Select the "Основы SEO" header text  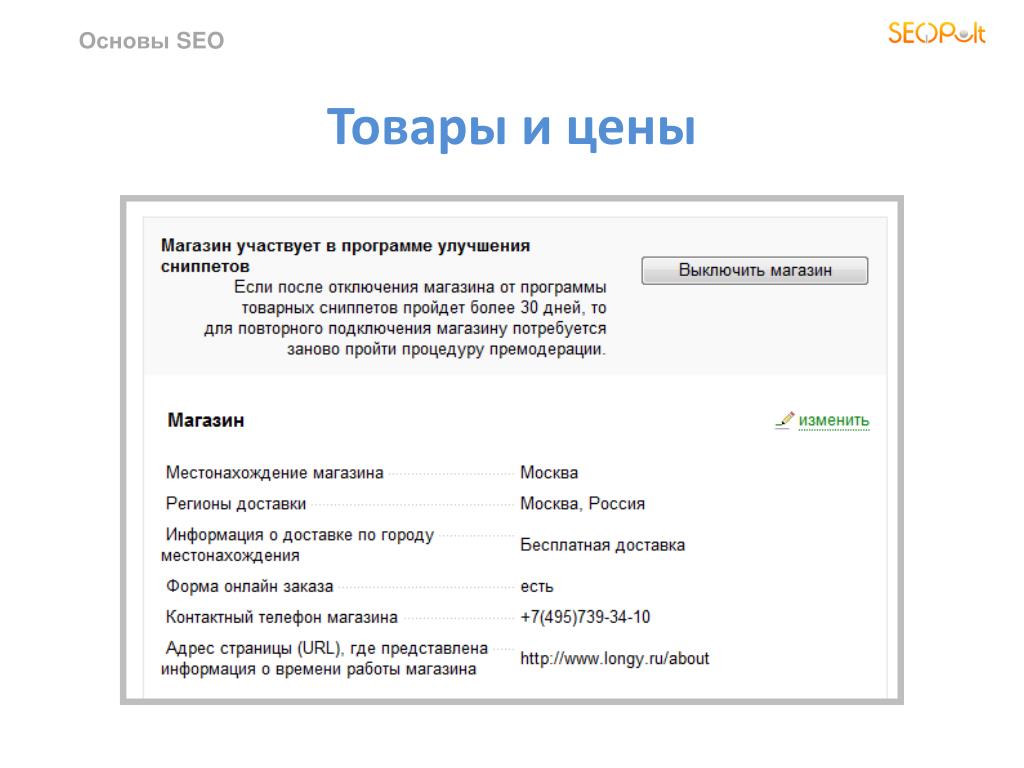point(152,40)
